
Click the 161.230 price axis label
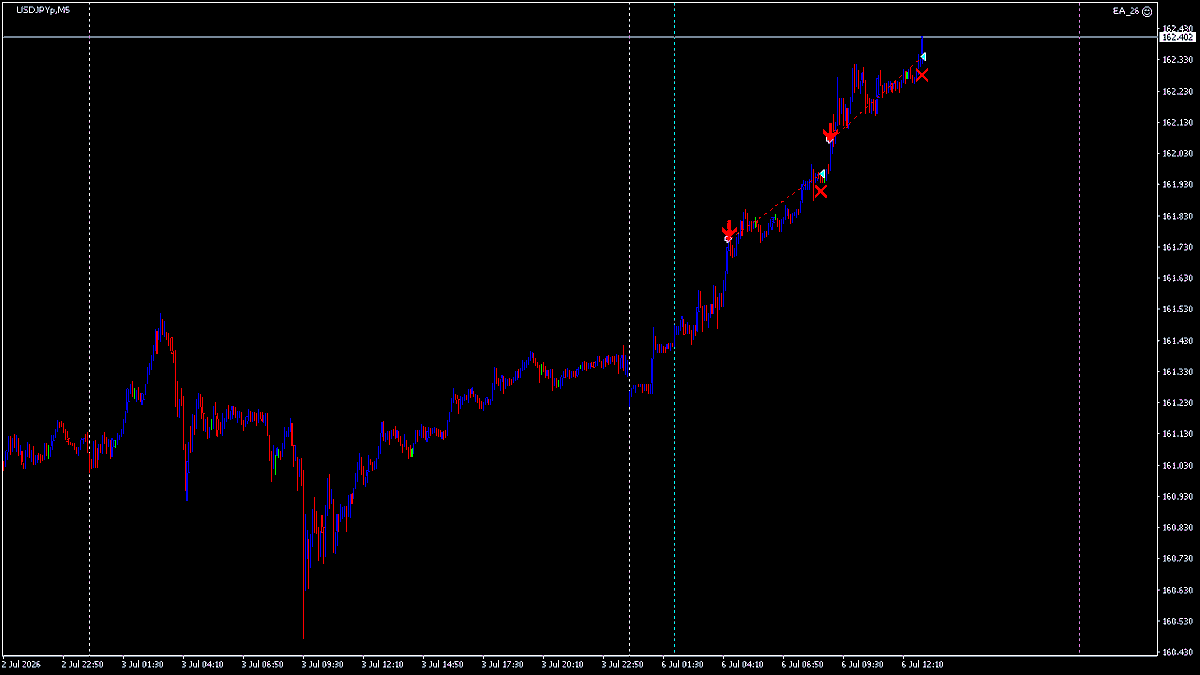click(x=1177, y=403)
